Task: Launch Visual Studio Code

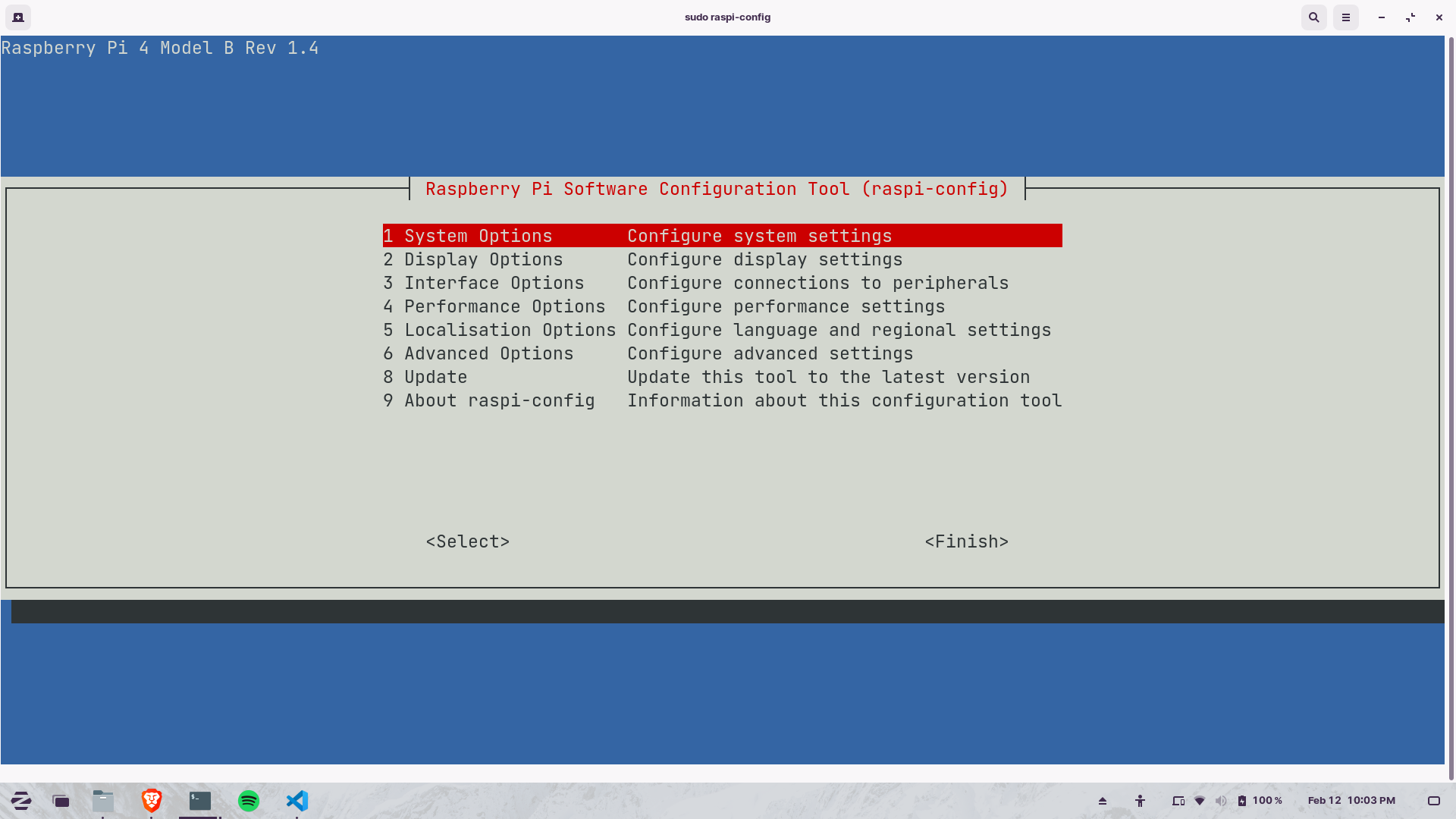Action: [x=297, y=801]
